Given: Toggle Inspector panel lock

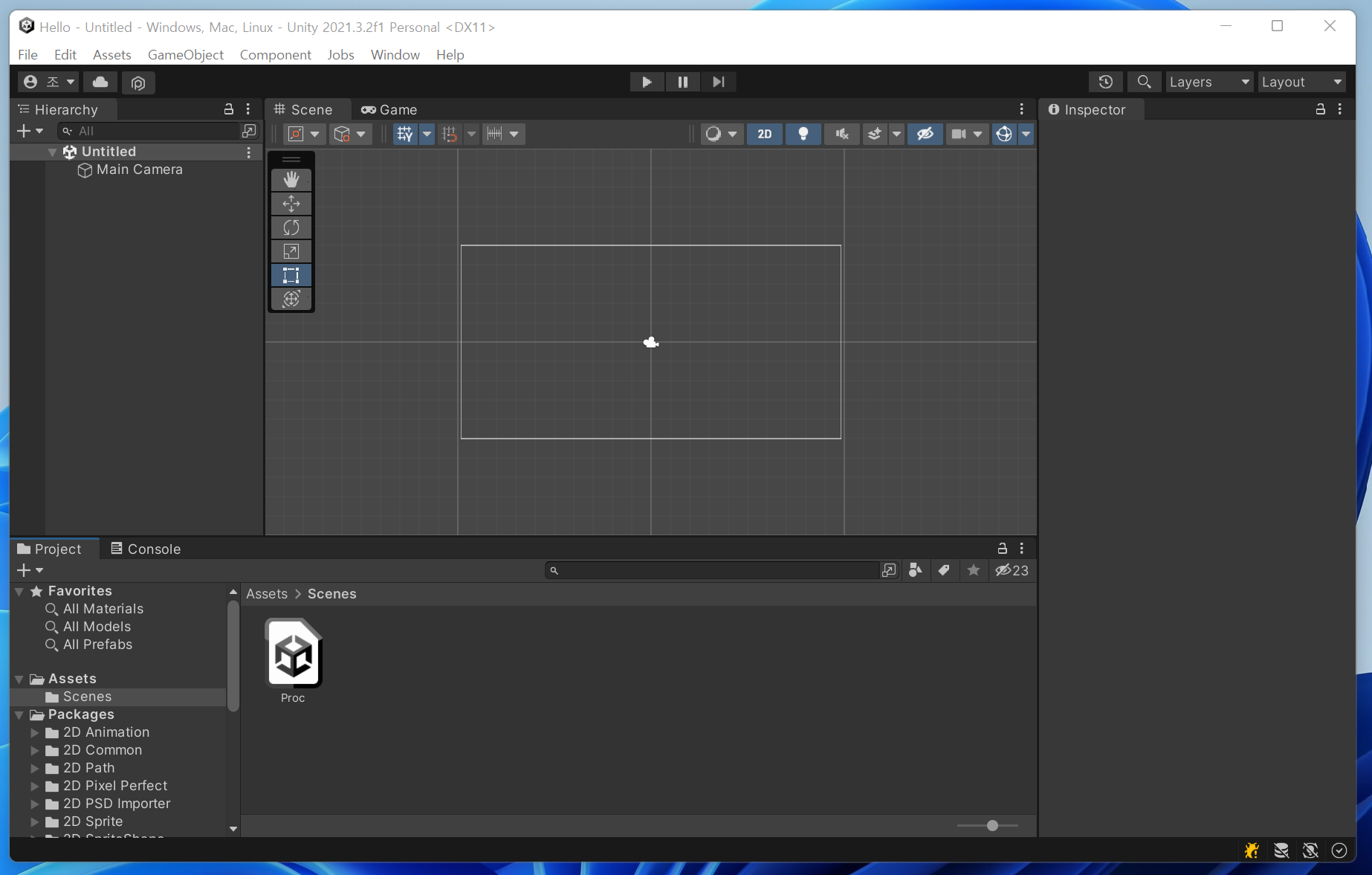Looking at the screenshot, I should click(x=1321, y=109).
